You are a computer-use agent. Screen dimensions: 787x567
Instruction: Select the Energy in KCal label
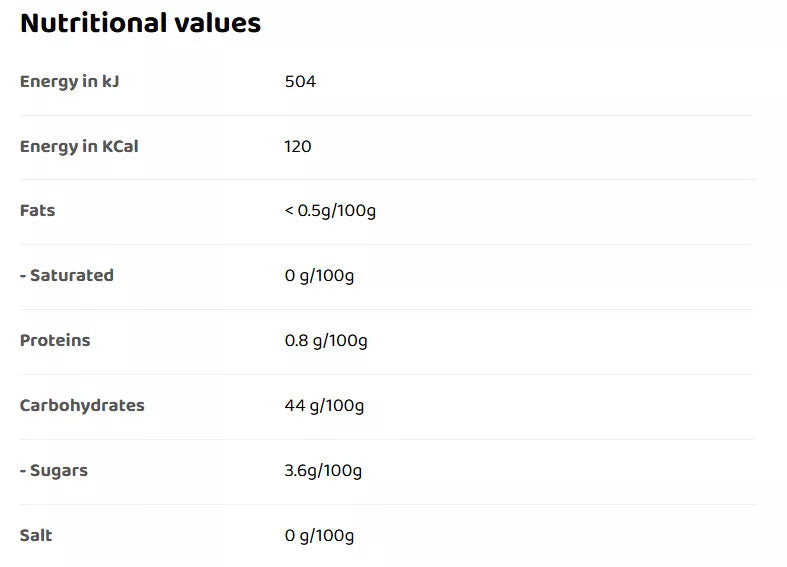(79, 146)
